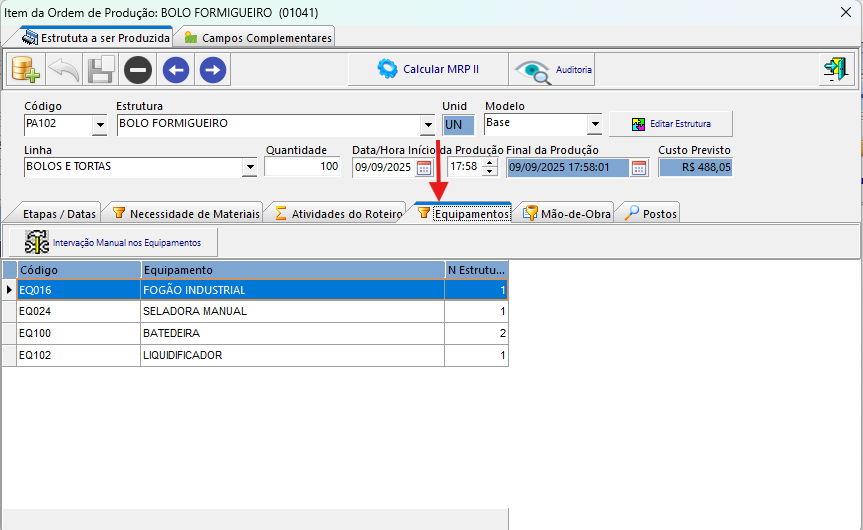Open calendar for Final da Produção
This screenshot has width=863, height=530.
pyautogui.click(x=639, y=167)
